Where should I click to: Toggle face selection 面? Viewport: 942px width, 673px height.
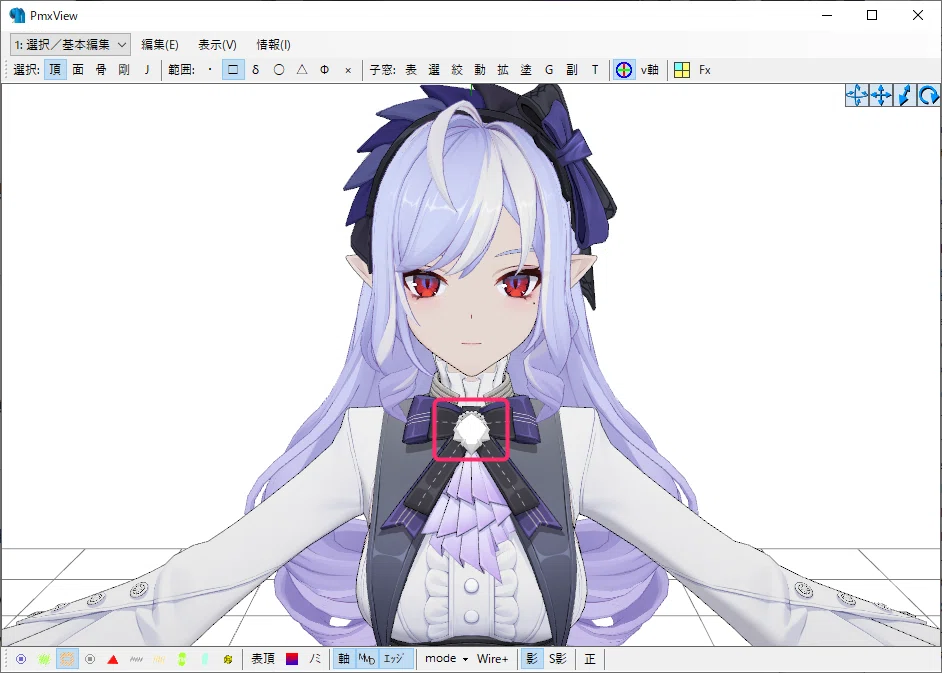click(x=78, y=70)
